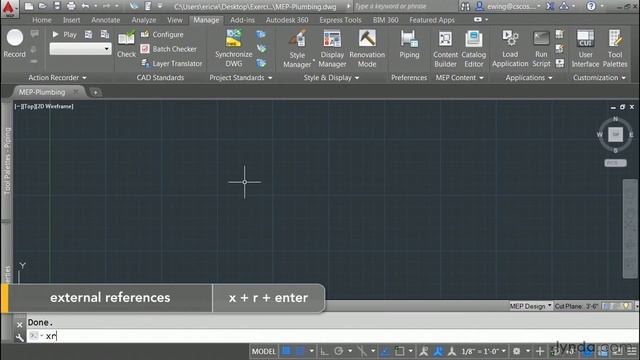Open the User Interface CUI editor
Screen dimensions: 640x360
(x=585, y=48)
